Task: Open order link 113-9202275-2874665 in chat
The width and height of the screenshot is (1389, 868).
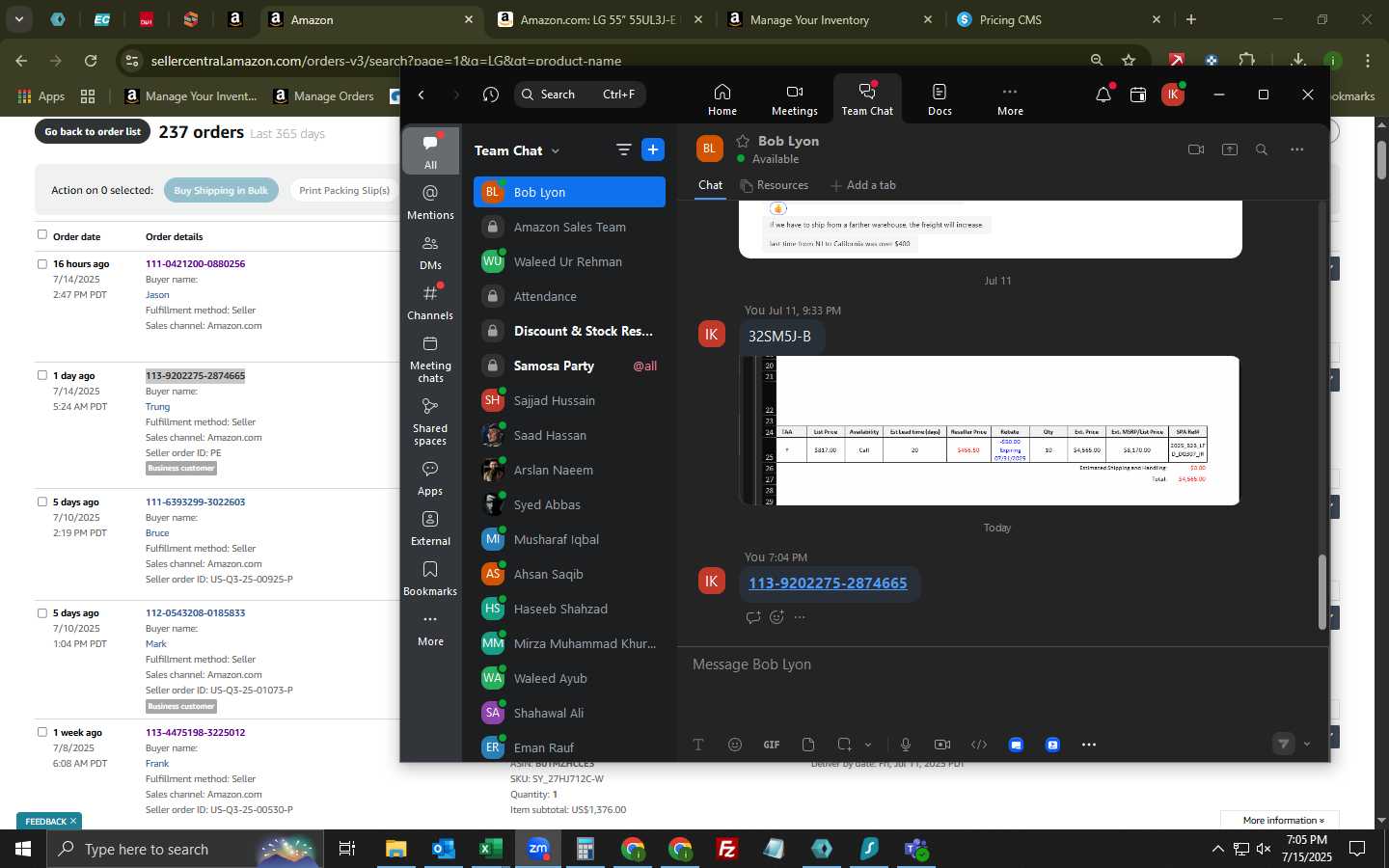Action: point(828,583)
